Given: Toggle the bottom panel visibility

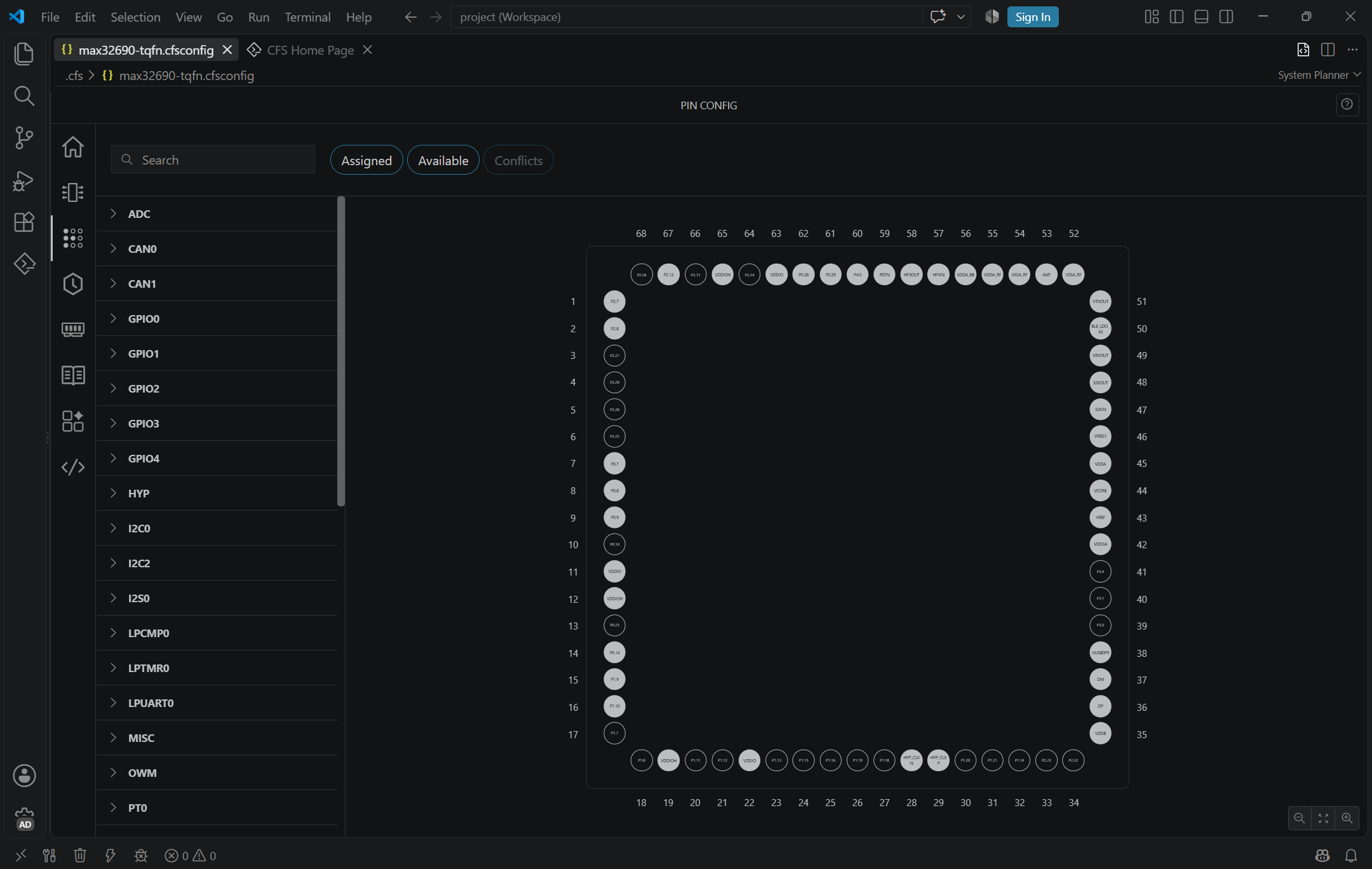Looking at the screenshot, I should 1201,17.
